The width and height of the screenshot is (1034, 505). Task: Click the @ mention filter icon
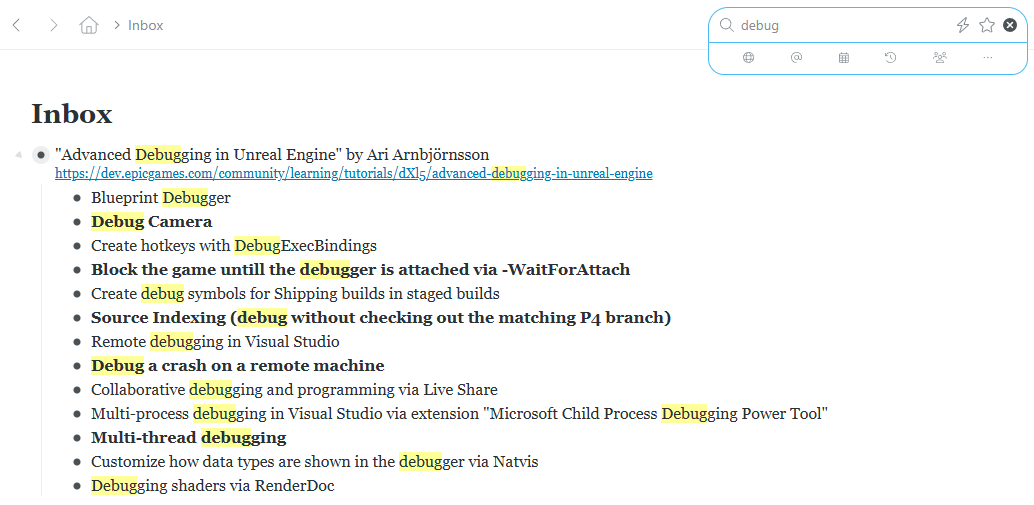(x=796, y=58)
